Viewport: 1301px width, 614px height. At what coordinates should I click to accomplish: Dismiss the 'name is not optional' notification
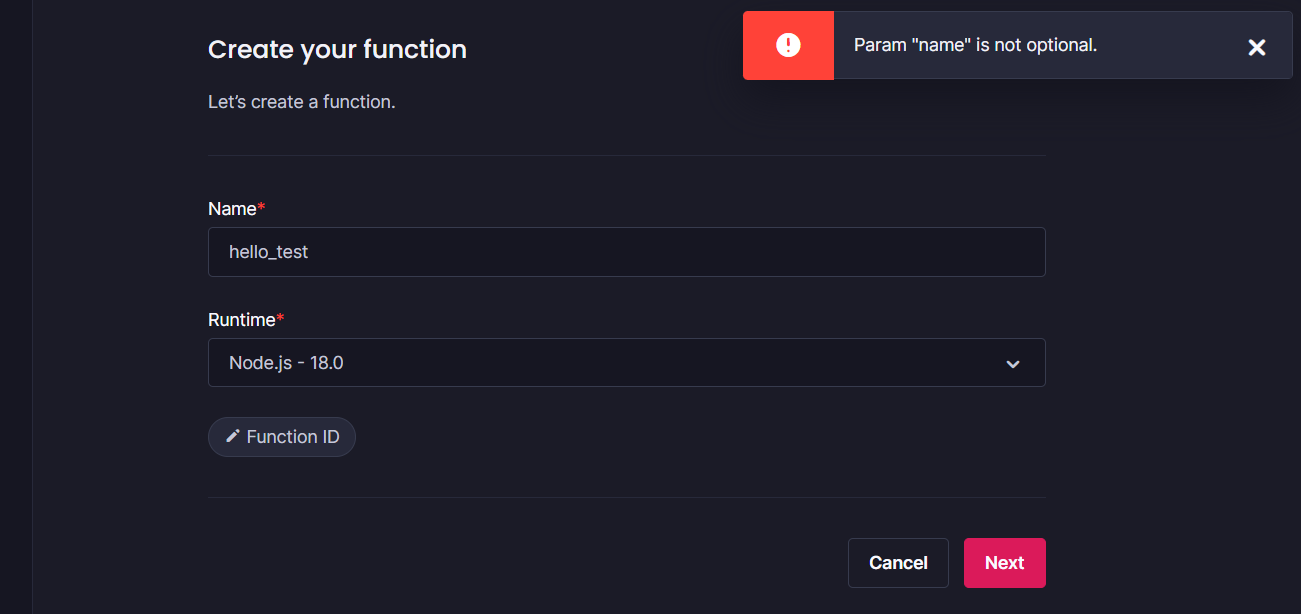[x=1256, y=46]
